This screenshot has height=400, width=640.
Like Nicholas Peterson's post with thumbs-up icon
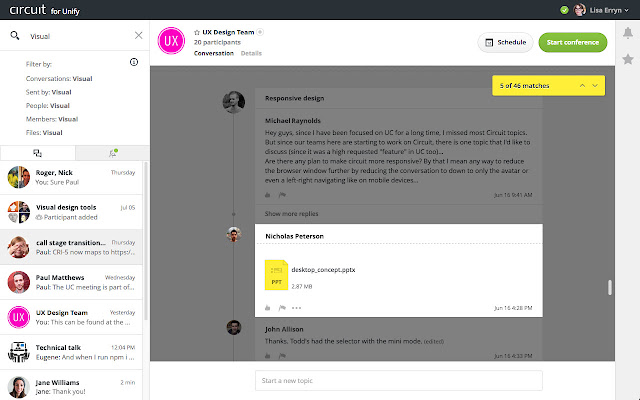click(268, 307)
